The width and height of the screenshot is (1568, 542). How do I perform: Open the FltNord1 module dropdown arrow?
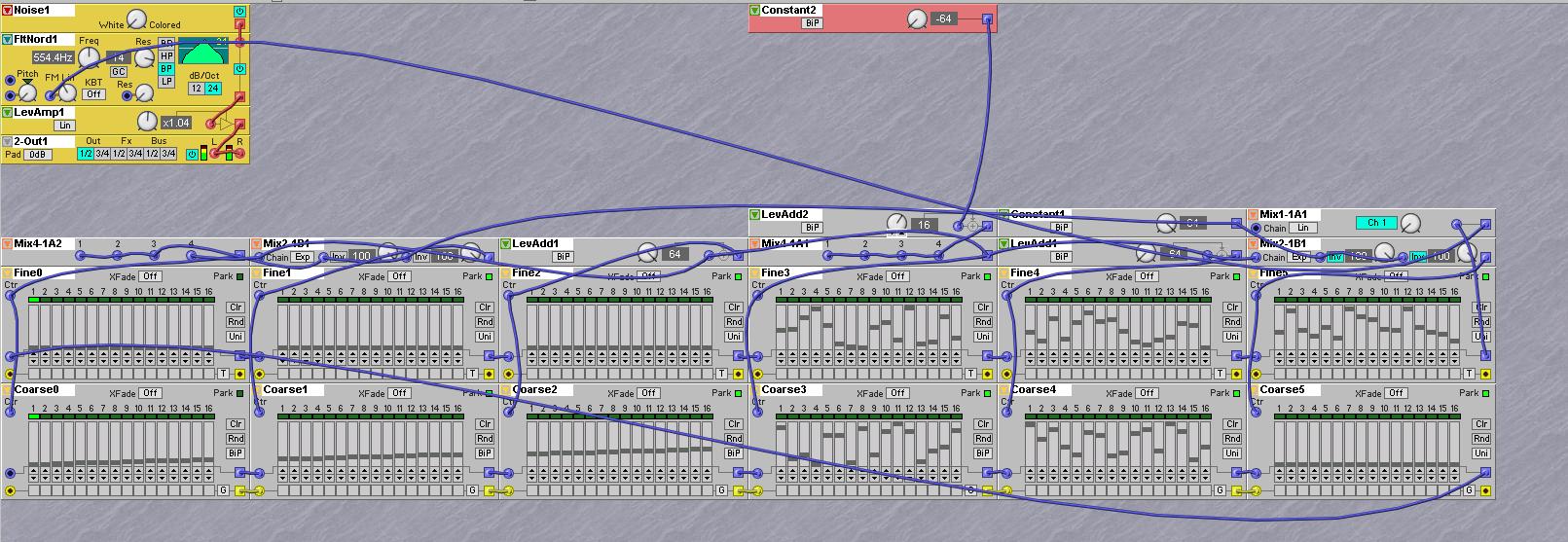point(7,40)
